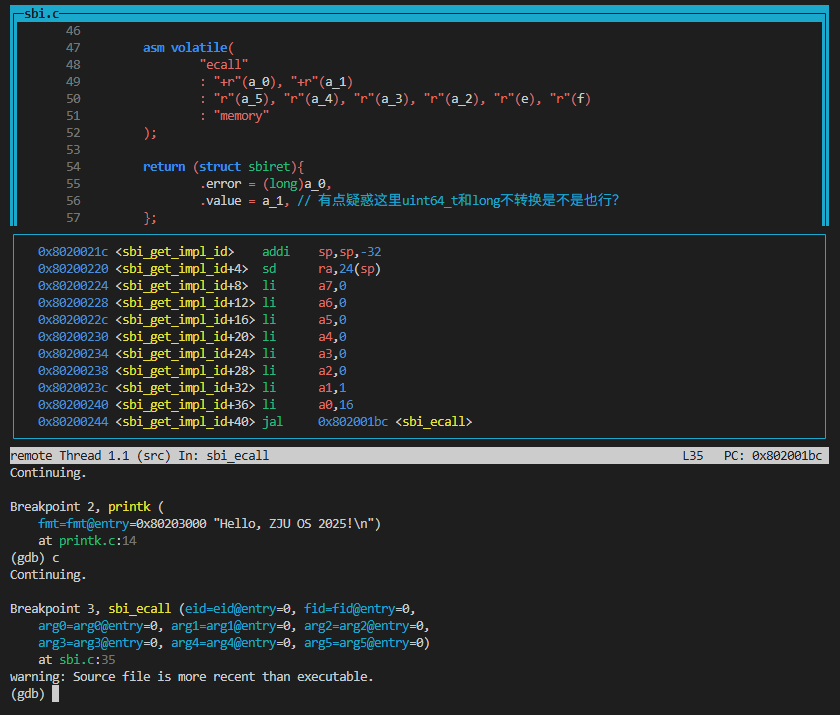Click line 50 listing "r"(a_5) inputs
The image size is (840, 715).
pyautogui.click(x=395, y=99)
